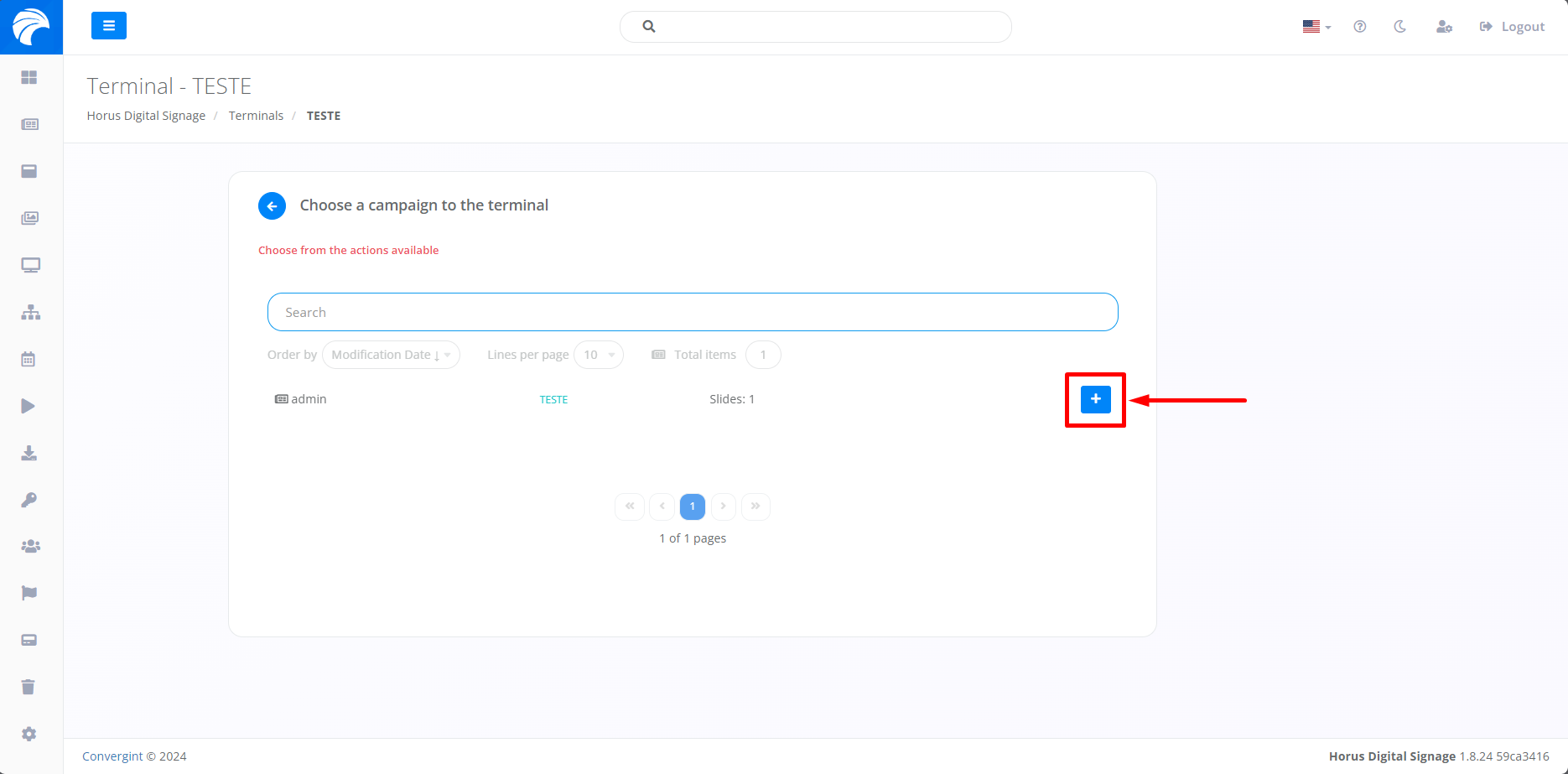Switch to dark mode via the moon icon
Screen dimensions: 1568x774
1399,27
